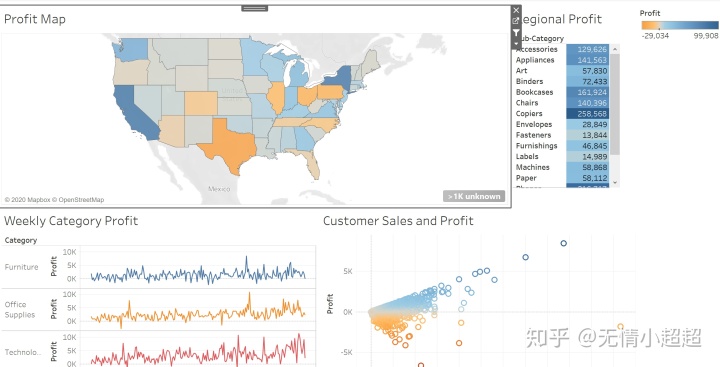Click scroll down arrow in Regional Profit list

(615, 182)
